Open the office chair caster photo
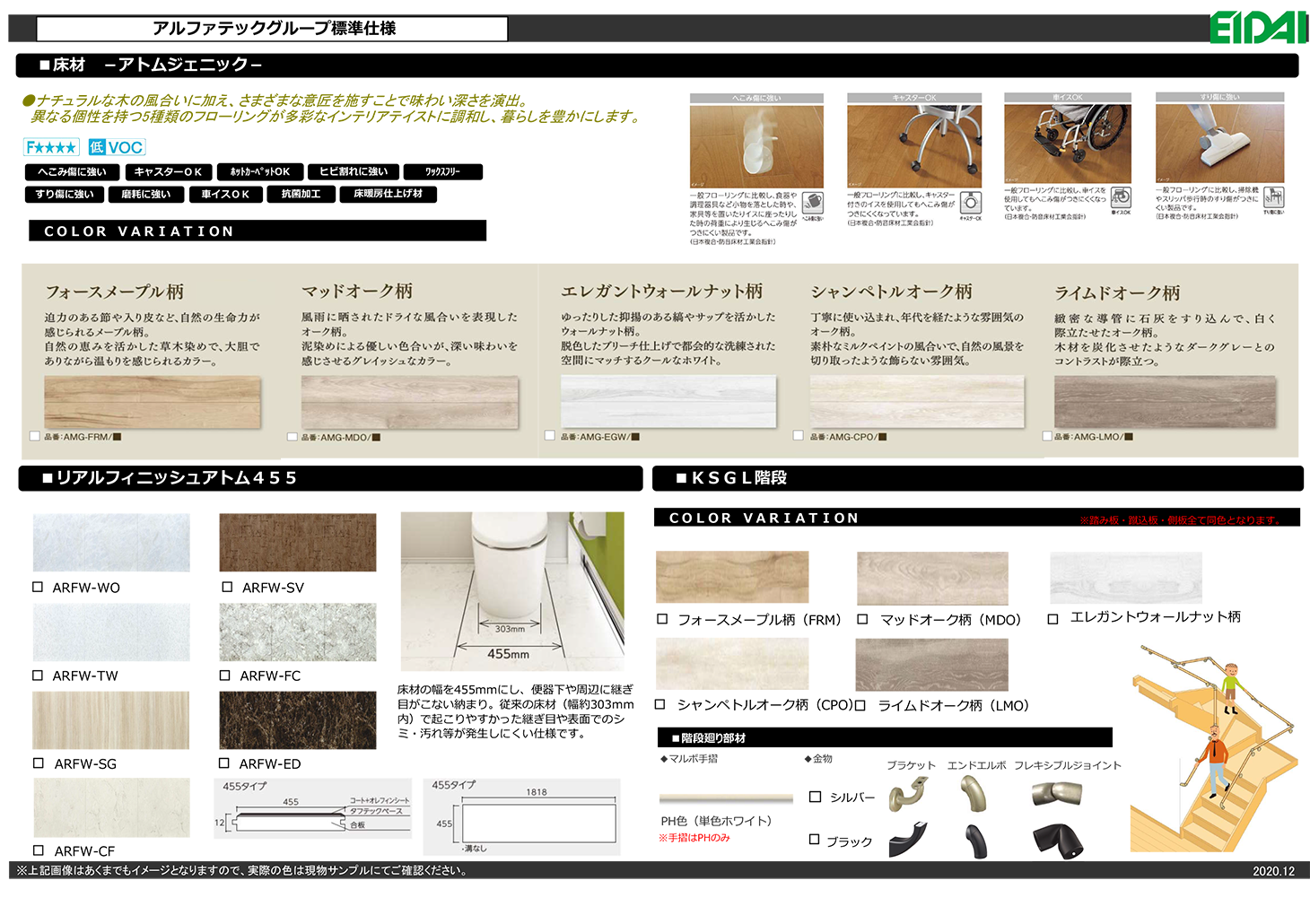The width and height of the screenshot is (1310, 924). point(914,145)
